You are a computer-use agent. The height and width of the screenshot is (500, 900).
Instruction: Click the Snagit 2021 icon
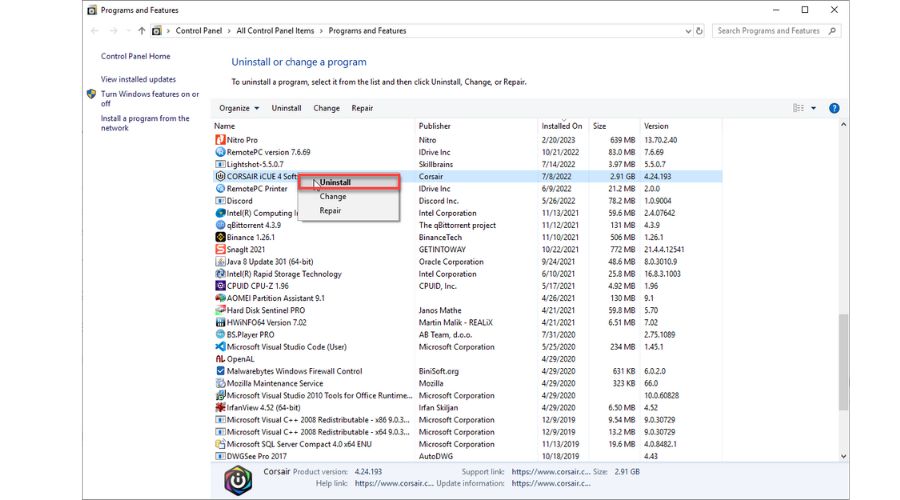(x=220, y=249)
